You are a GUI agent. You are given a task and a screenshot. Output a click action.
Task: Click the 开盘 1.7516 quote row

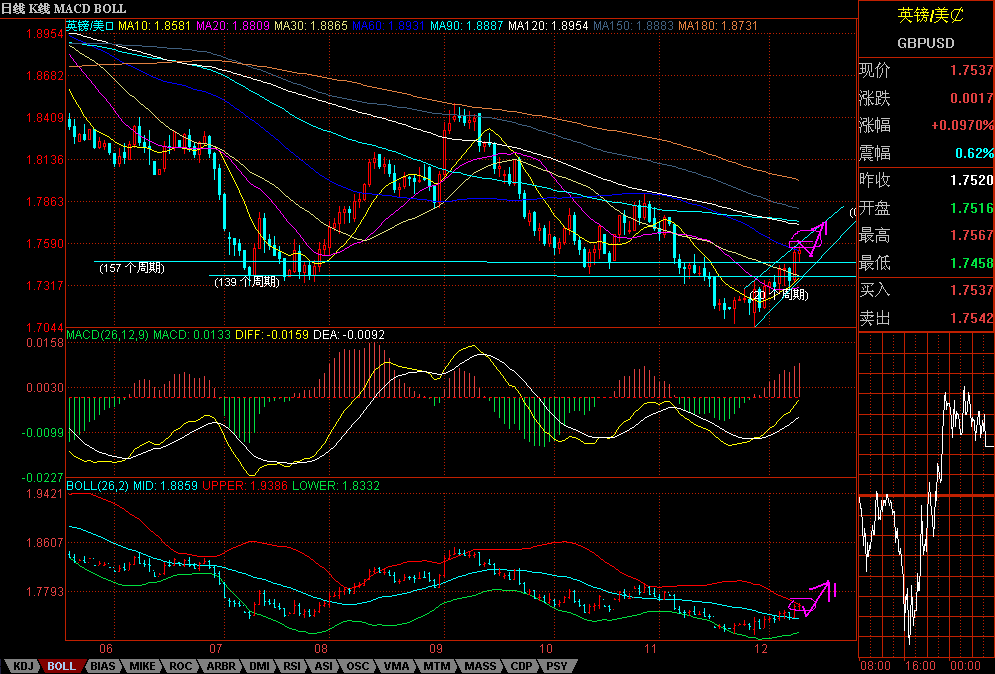[926, 208]
